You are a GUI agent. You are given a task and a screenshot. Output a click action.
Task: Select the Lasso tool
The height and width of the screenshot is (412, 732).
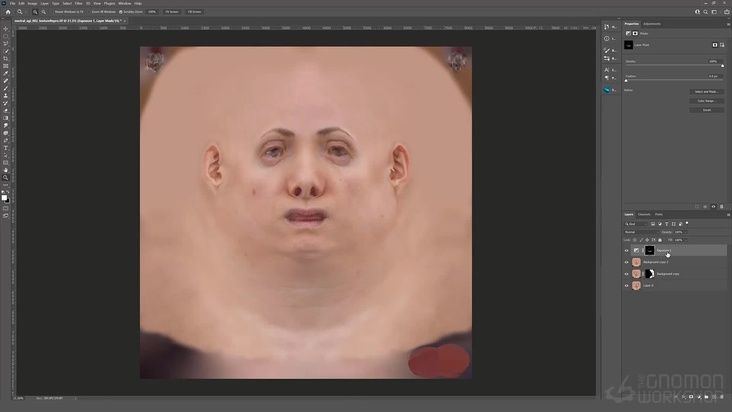click(6, 43)
